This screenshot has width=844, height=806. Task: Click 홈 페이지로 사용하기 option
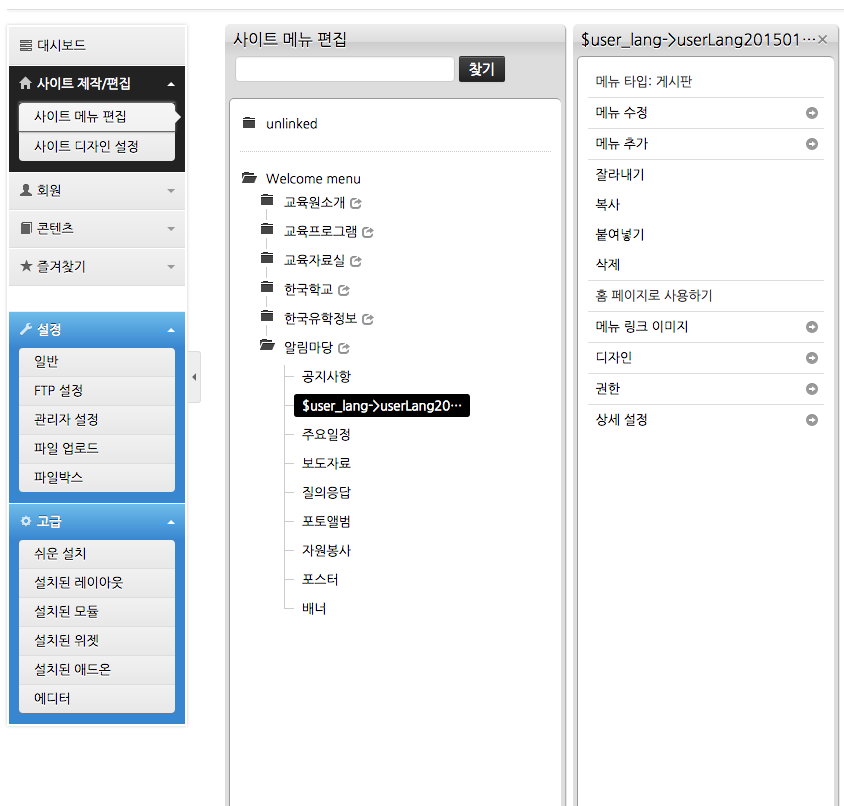click(x=654, y=296)
